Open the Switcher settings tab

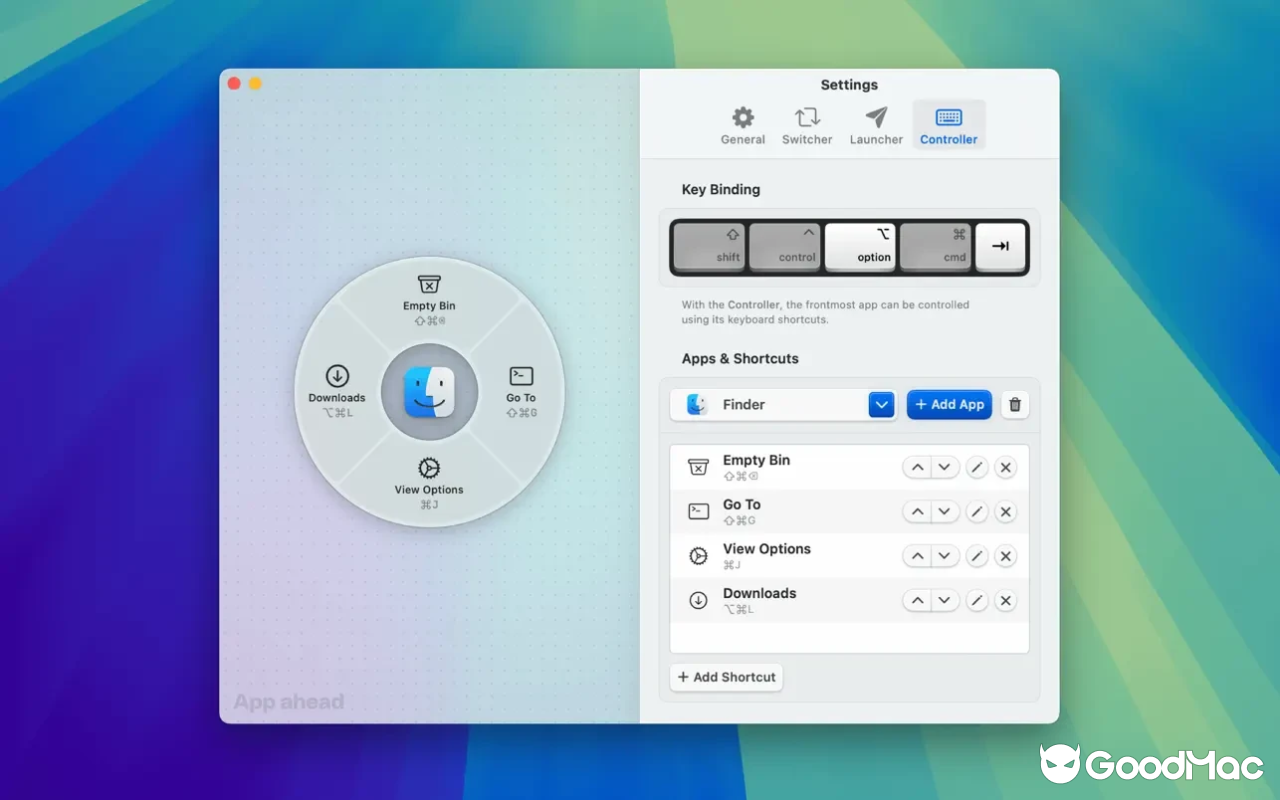(x=807, y=123)
